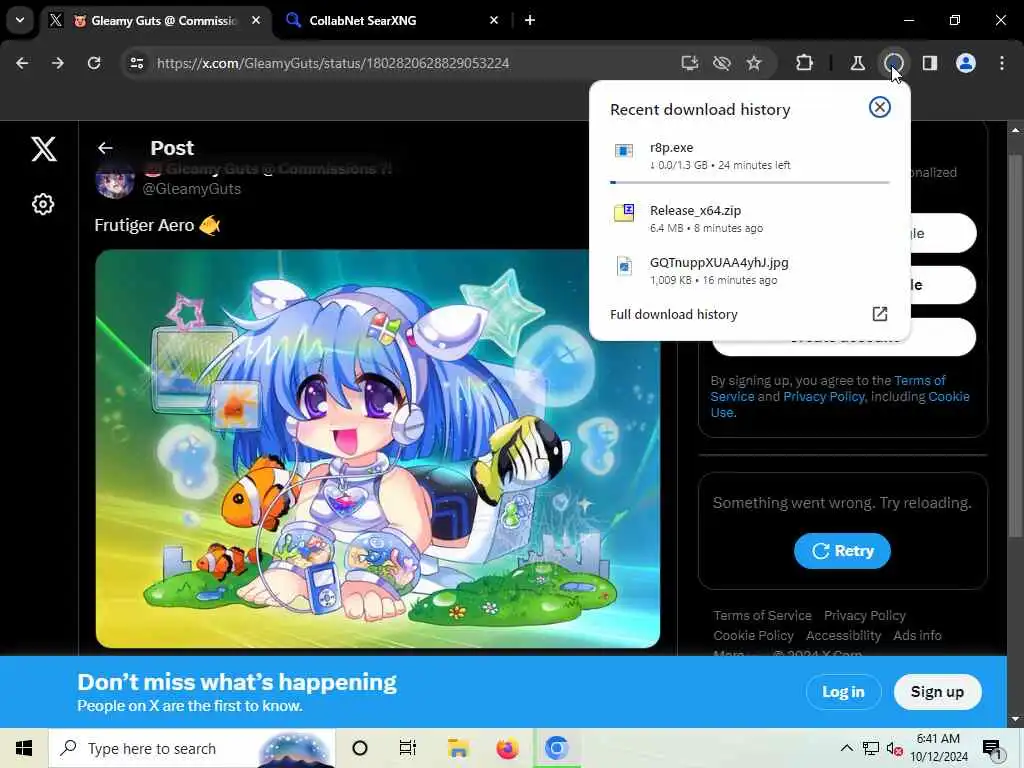Viewport: 1024px width, 768px height.
Task: Open X settings gear in sidebar
Action: [43, 204]
